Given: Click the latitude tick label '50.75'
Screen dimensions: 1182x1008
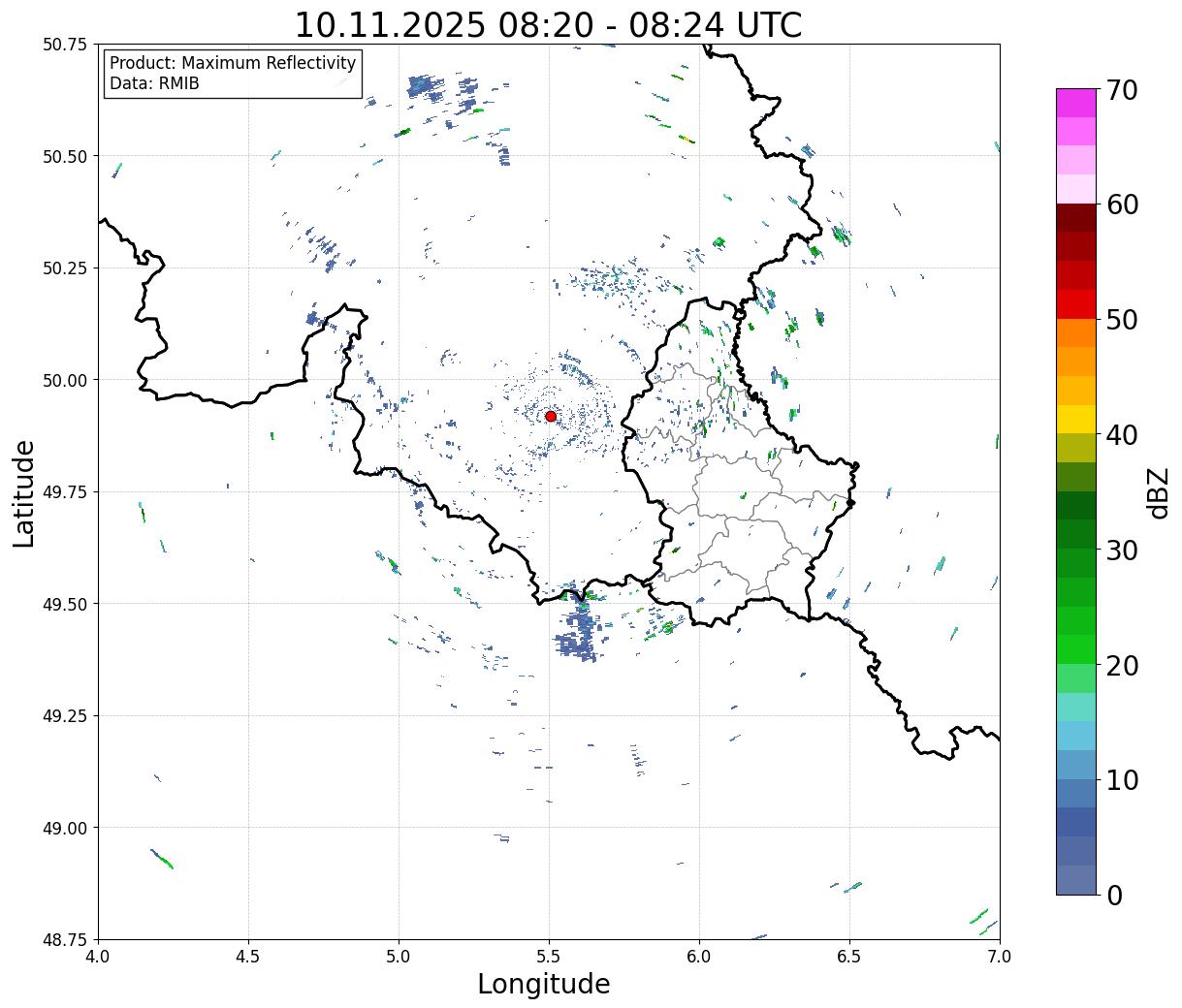Looking at the screenshot, I should [66, 45].
